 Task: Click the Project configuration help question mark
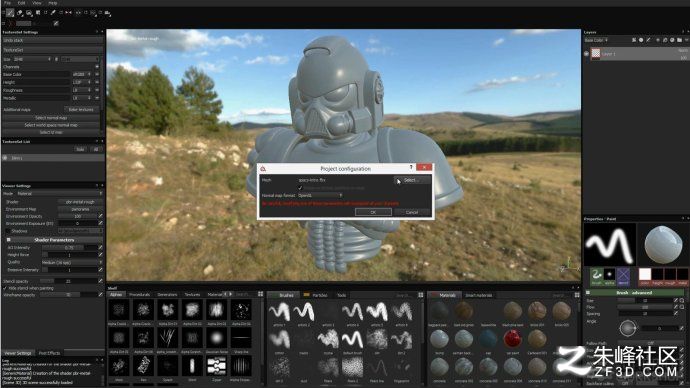[x=411, y=168]
